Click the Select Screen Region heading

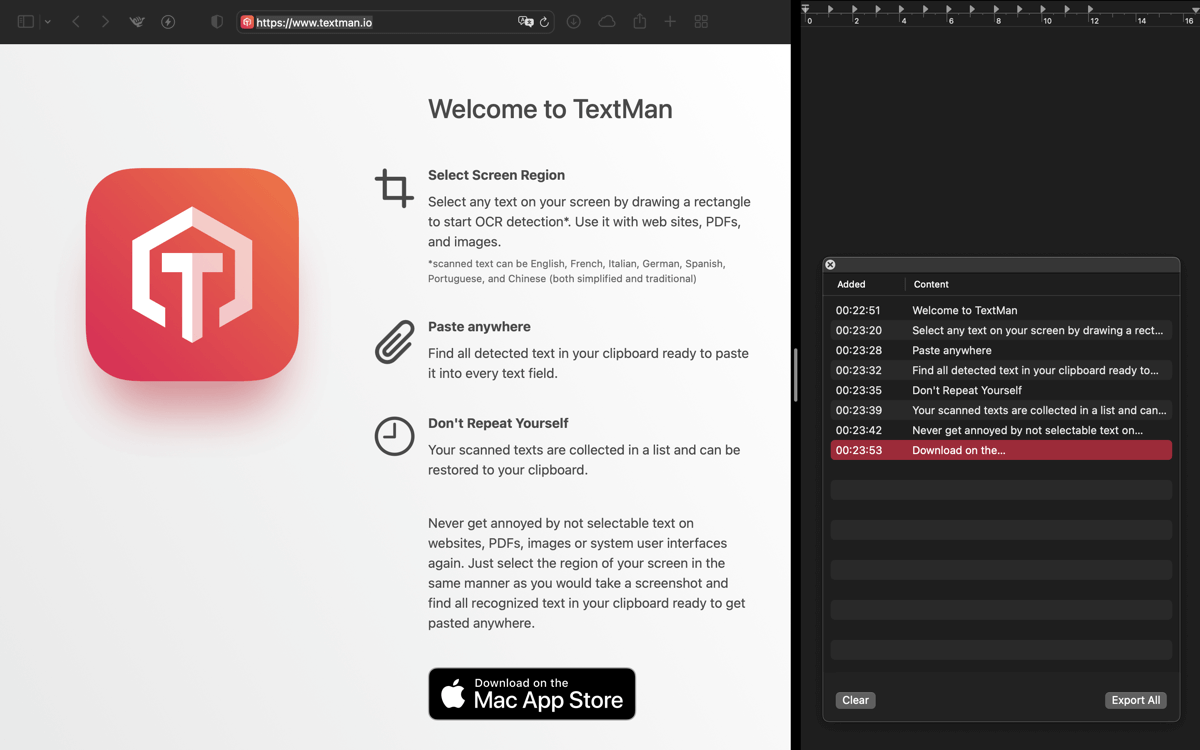click(x=496, y=175)
